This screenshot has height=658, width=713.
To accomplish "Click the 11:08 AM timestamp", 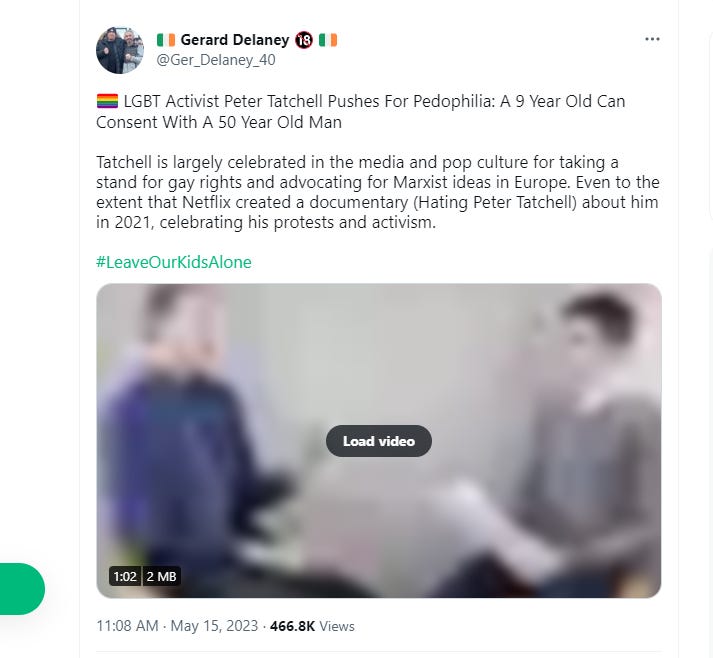I will click(x=127, y=626).
